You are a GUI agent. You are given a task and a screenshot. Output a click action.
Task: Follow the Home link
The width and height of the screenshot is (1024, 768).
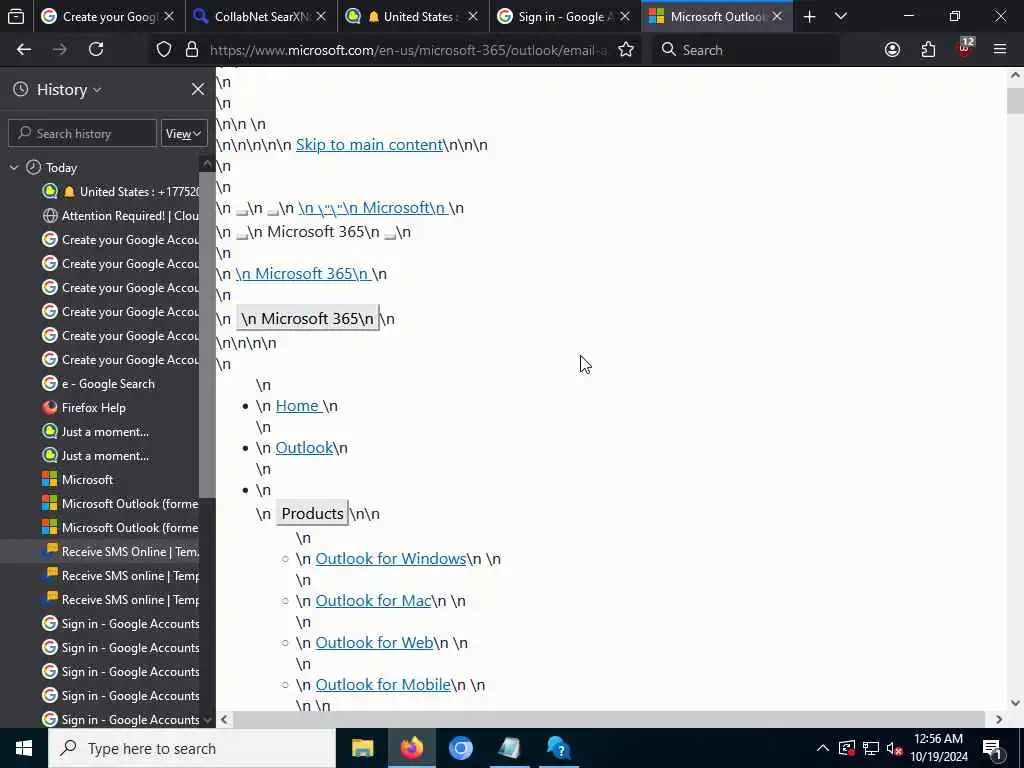(297, 406)
